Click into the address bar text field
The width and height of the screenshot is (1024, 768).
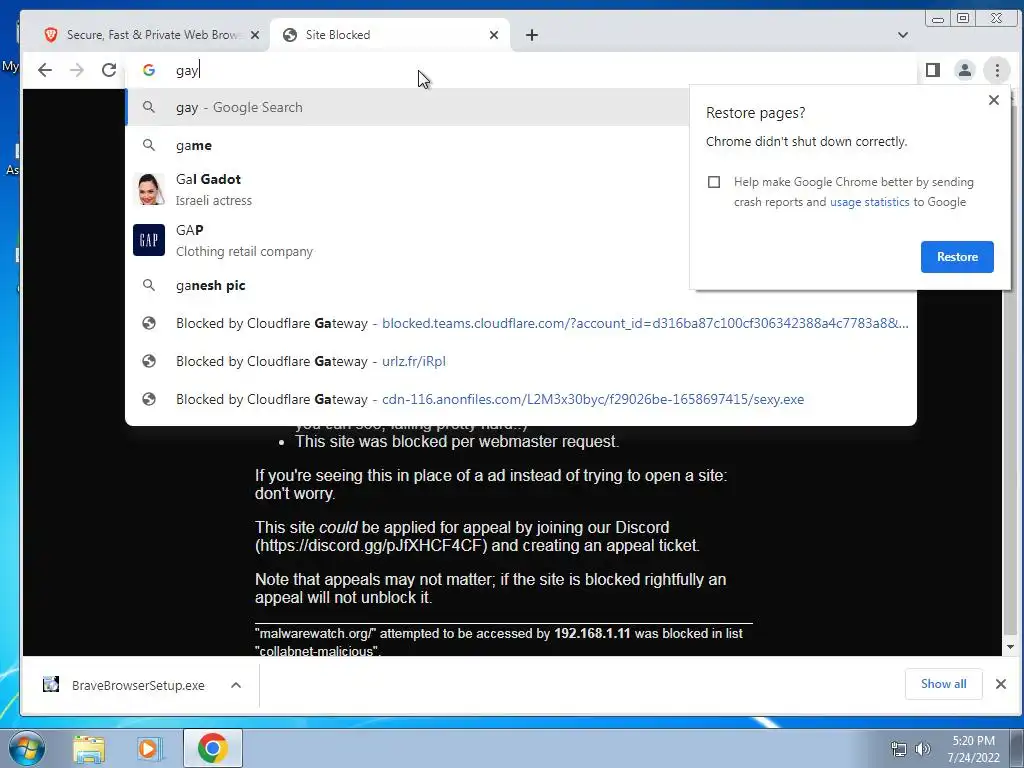pyautogui.click(x=522, y=70)
